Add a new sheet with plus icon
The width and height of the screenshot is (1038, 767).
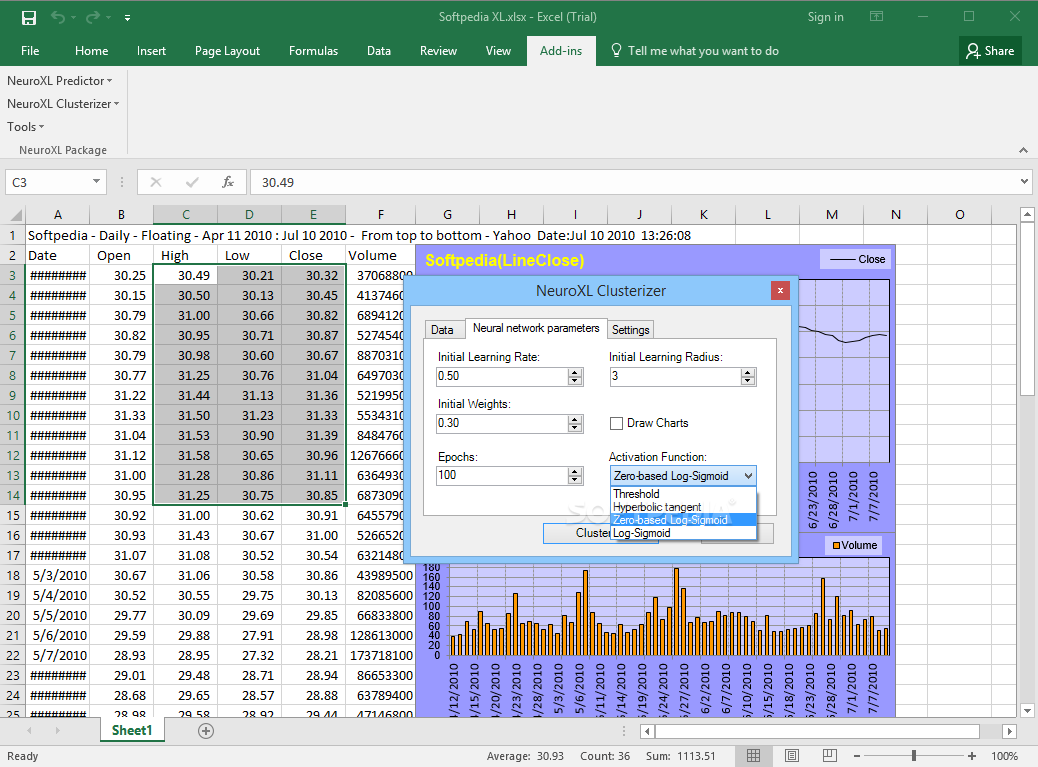tap(206, 731)
